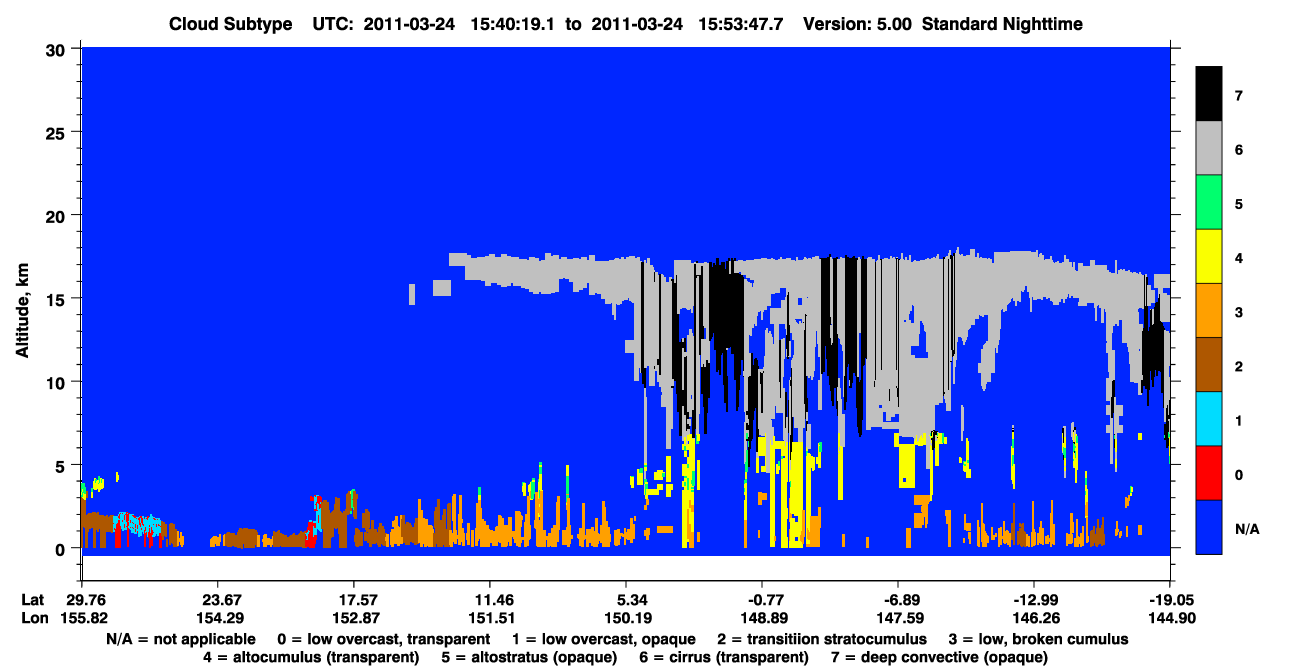The width and height of the screenshot is (1300, 667).
Task: Click legend text '5 = altostratus (opaque)'
Action: pos(528,657)
